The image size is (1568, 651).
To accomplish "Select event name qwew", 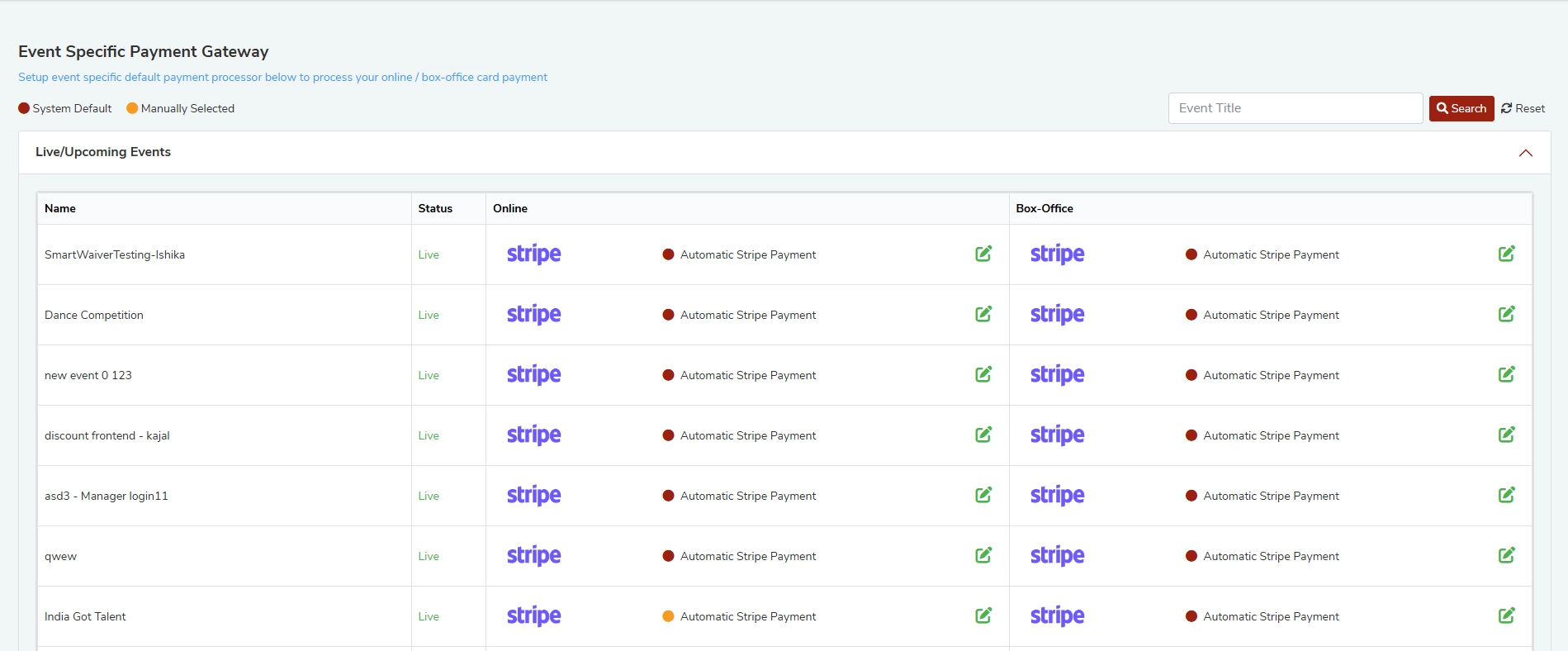I will 60,556.
